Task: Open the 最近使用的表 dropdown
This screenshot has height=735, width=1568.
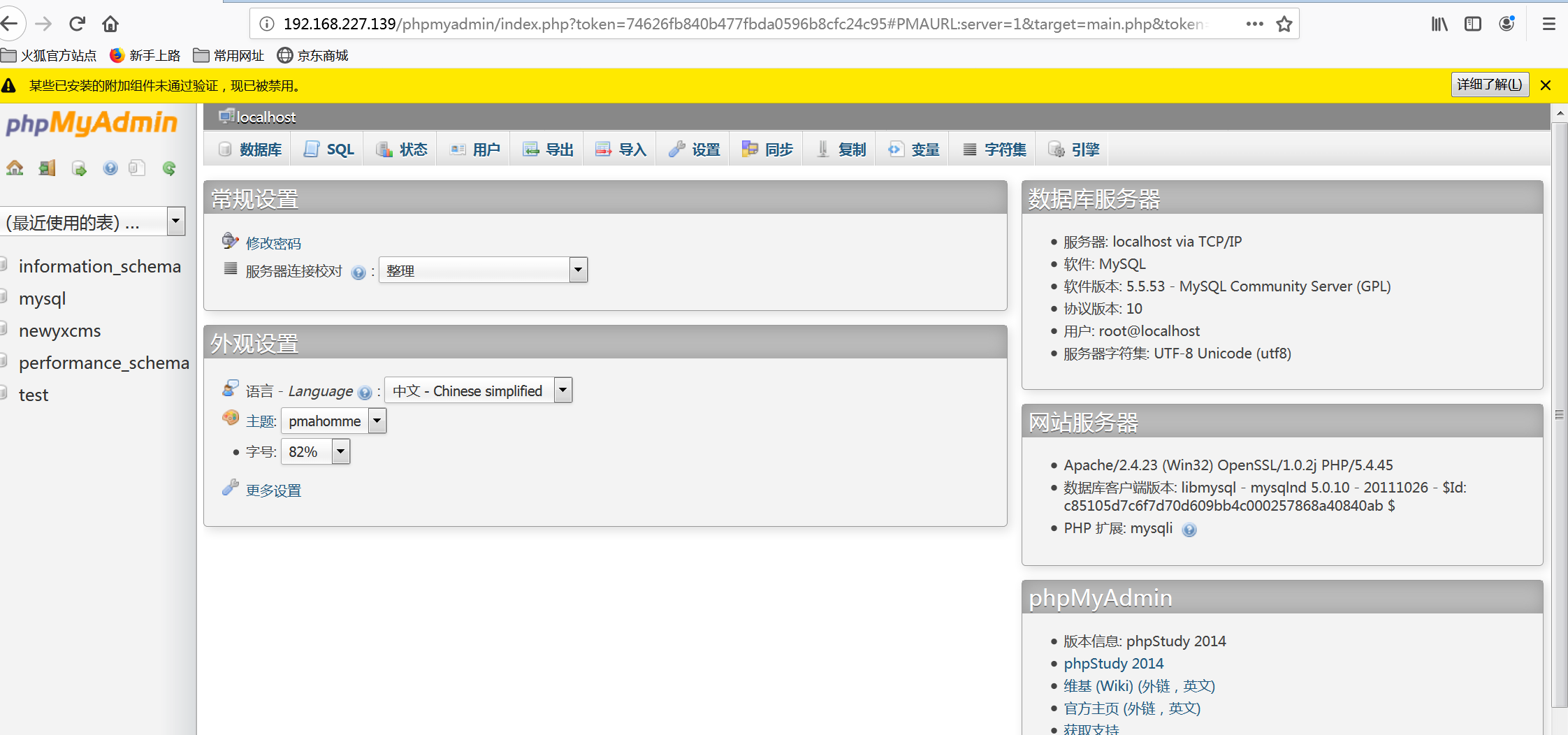Action: (x=175, y=221)
